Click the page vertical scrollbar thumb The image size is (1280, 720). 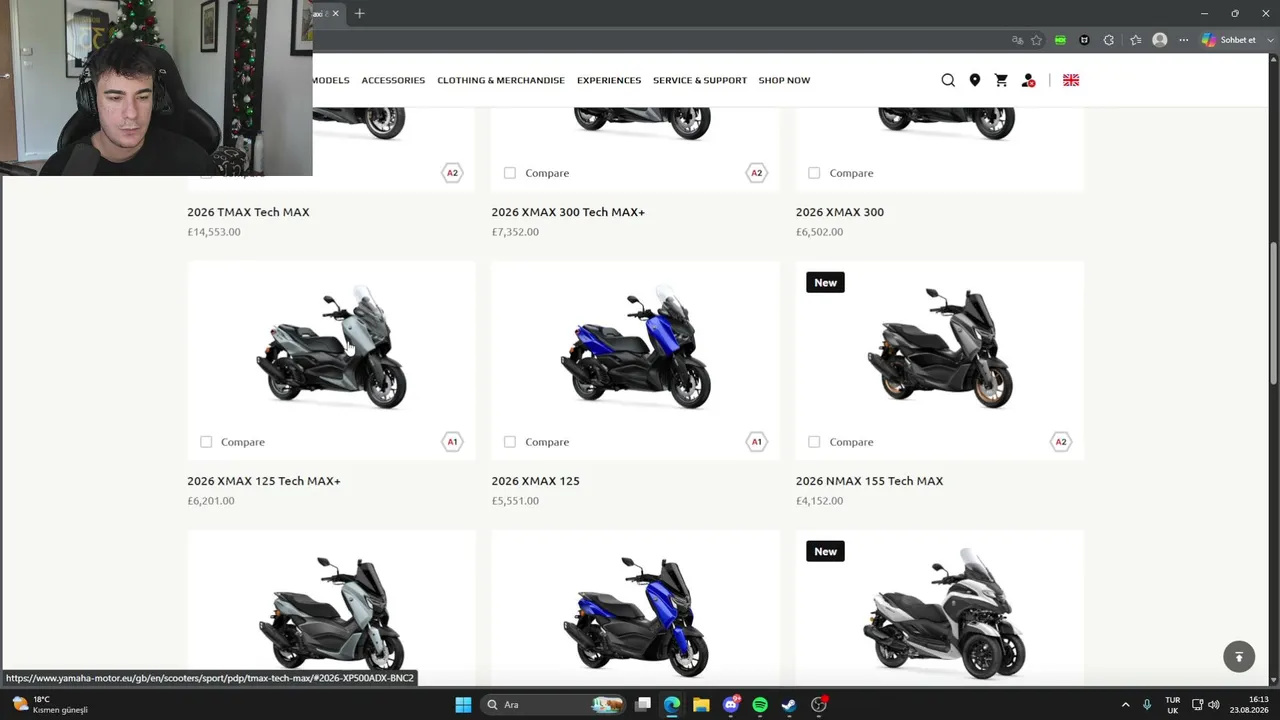1273,312
